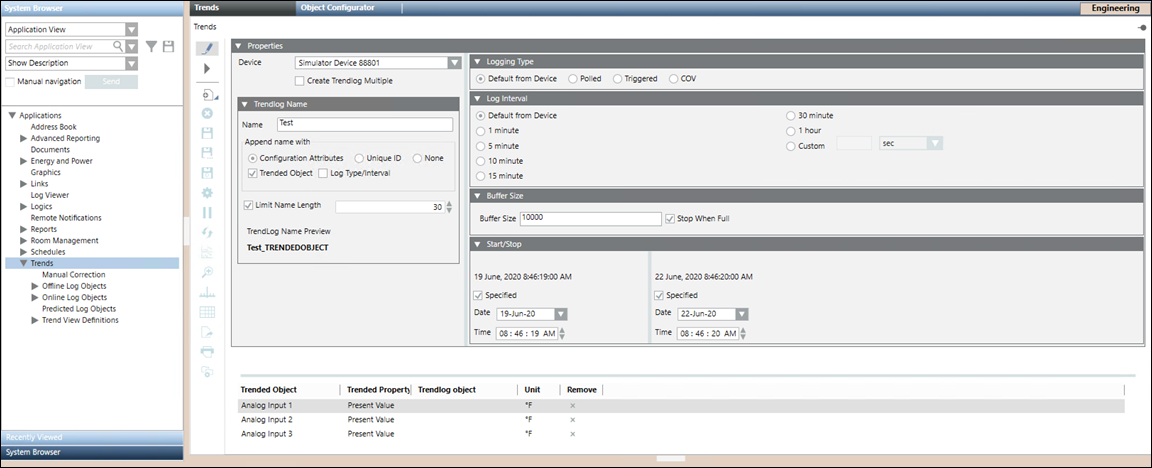Select the Polled logging type
The height and width of the screenshot is (468, 1152).
(x=572, y=78)
